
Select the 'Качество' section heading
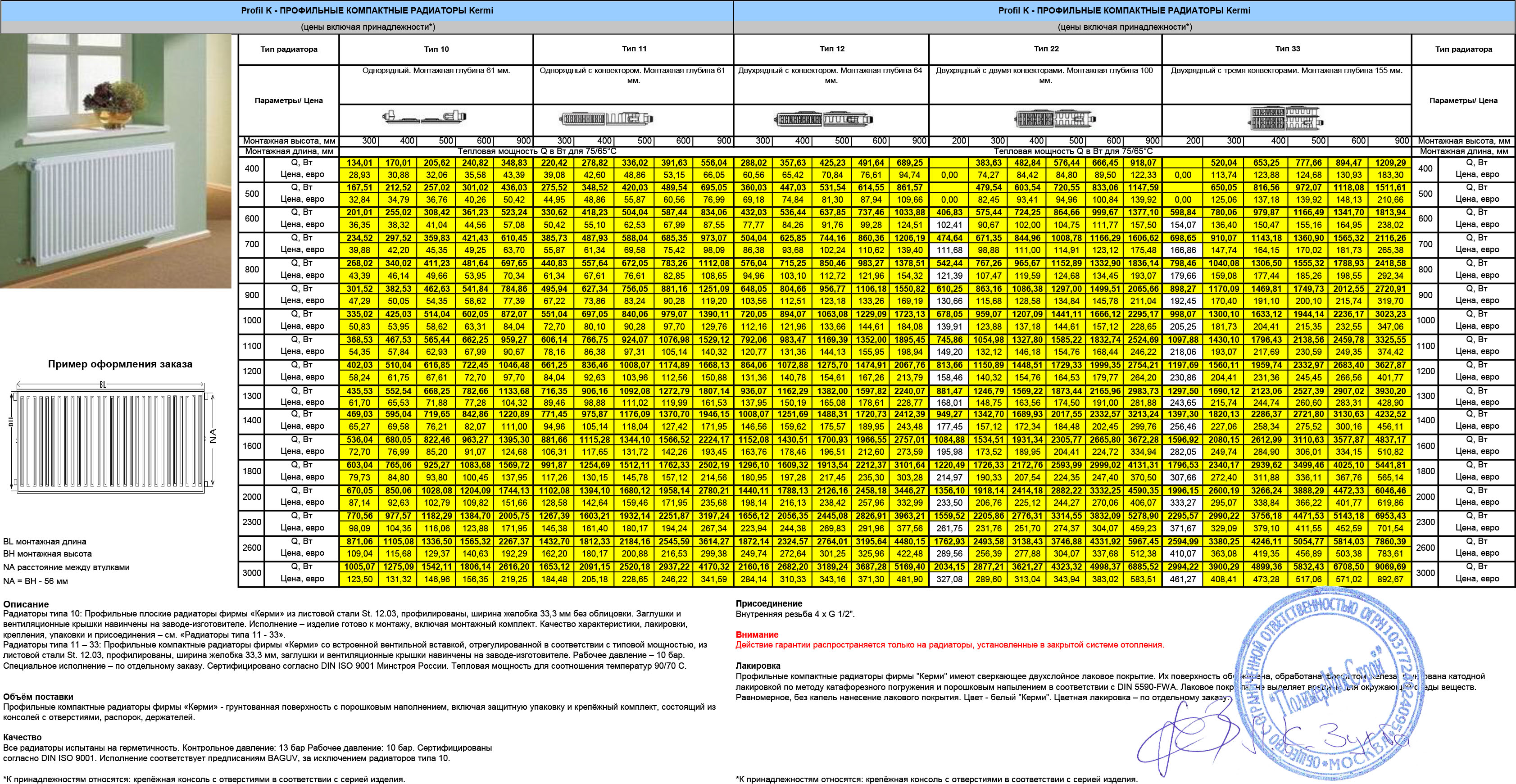[x=23, y=737]
